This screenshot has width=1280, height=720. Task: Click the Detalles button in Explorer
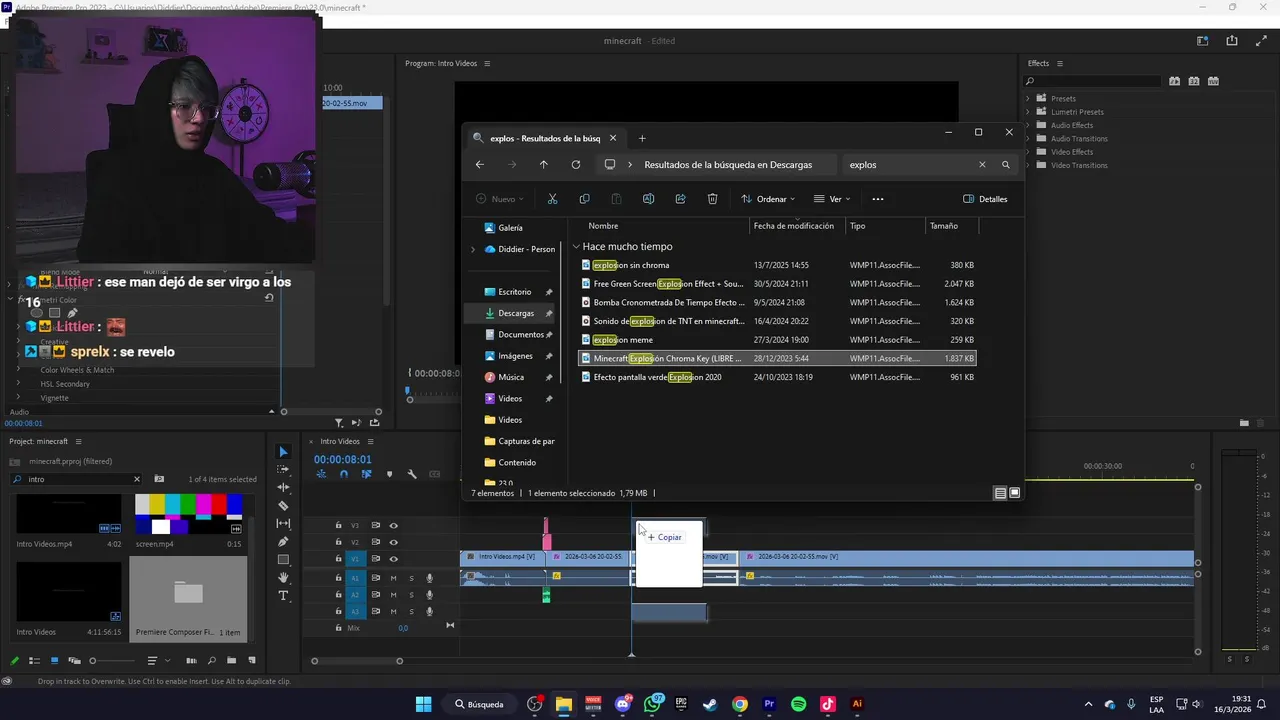point(985,199)
